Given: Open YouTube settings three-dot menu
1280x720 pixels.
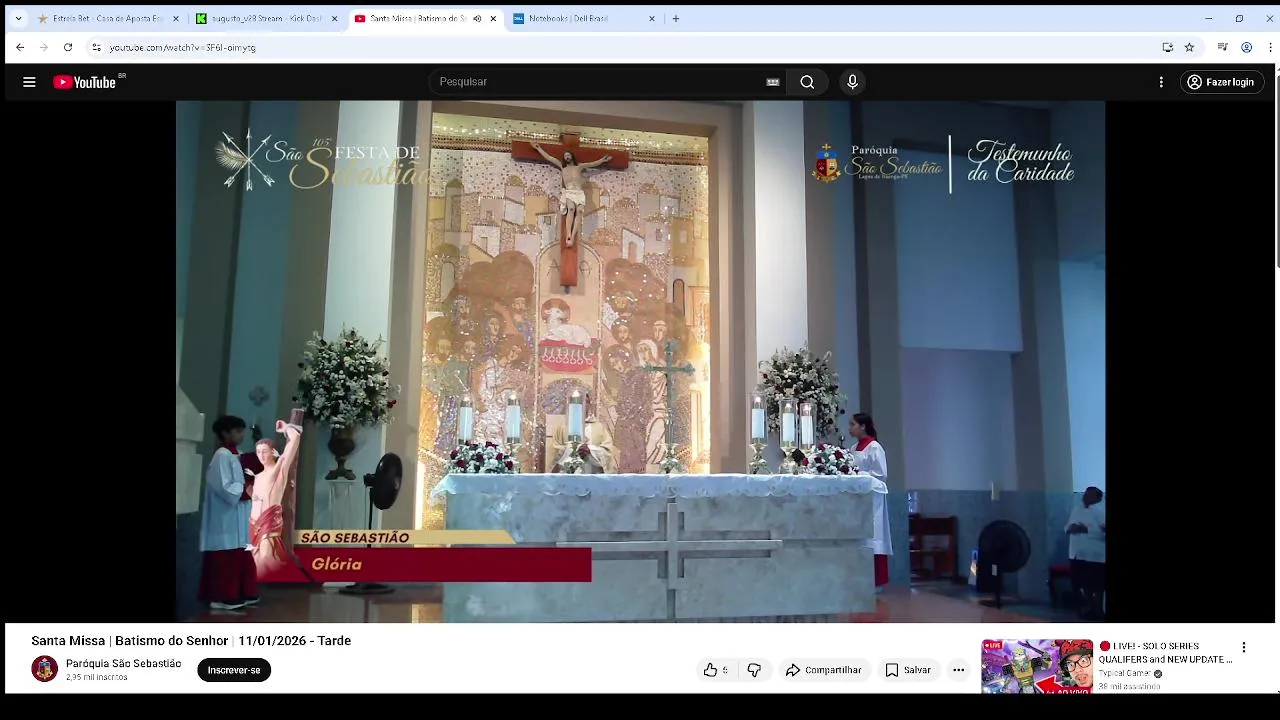Looking at the screenshot, I should [1161, 82].
